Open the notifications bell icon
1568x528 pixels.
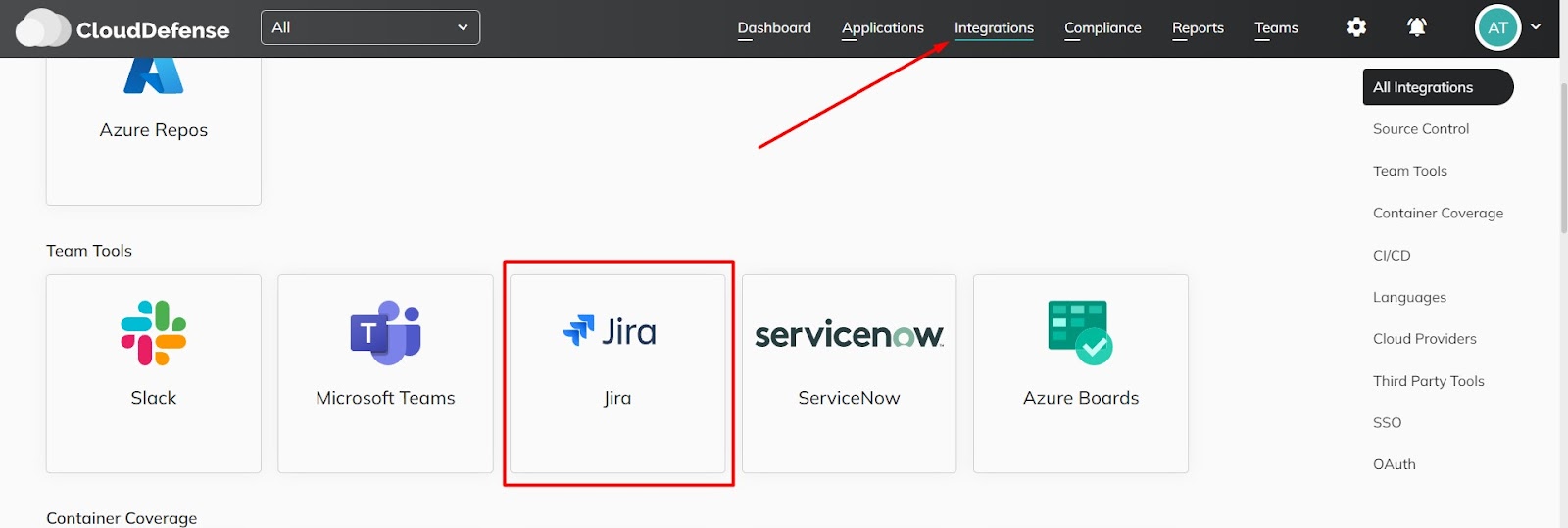[x=1416, y=27]
